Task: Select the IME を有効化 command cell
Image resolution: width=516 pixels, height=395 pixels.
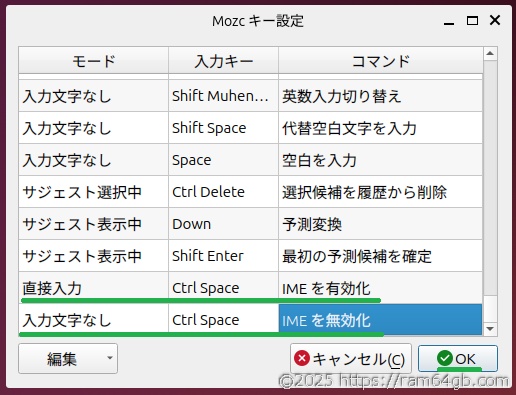Action: 380,288
